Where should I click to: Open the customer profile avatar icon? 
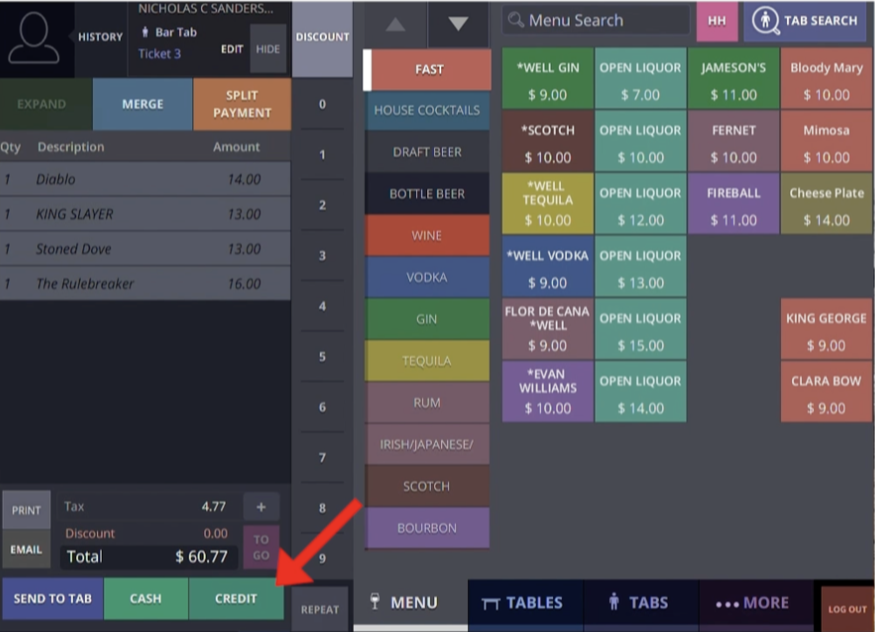click(34, 37)
